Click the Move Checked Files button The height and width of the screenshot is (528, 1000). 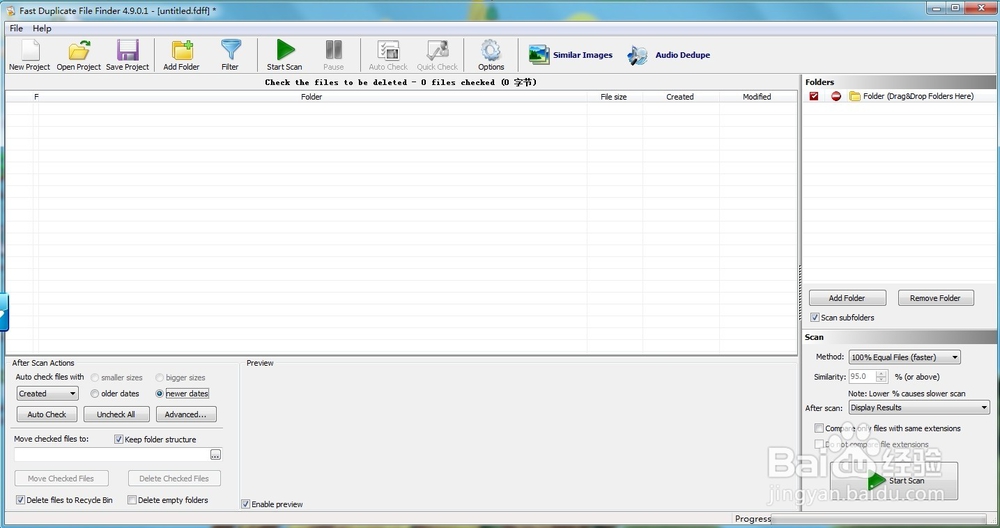[x=61, y=478]
